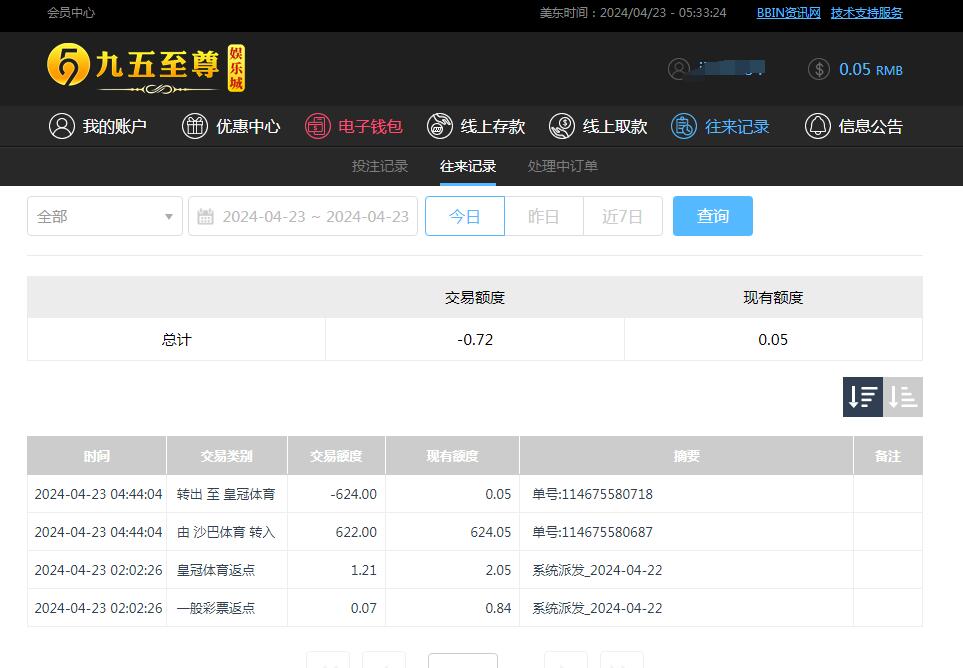This screenshot has height=668, width=963.
Task: Open the BBIN资讯网 link
Action: [x=788, y=13]
